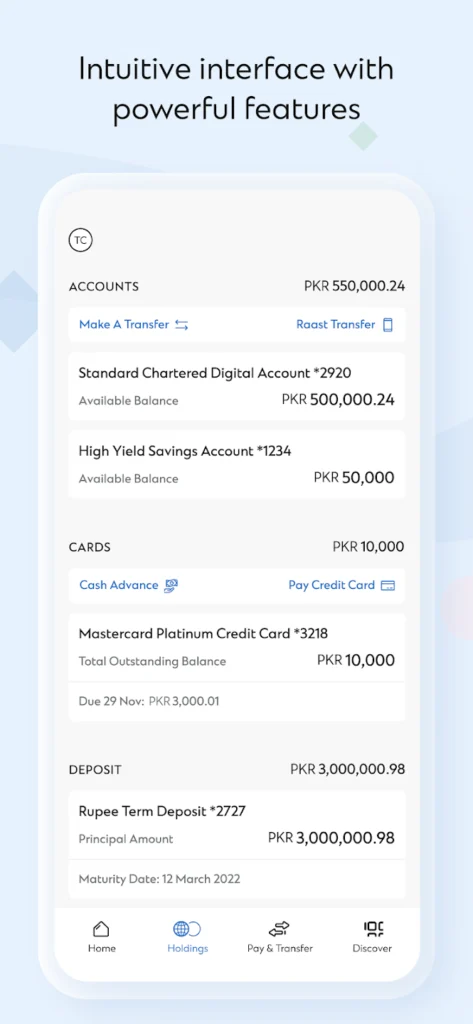This screenshot has width=473, height=1024.
Task: Switch to the Discover tab label
Action: pos(372,948)
